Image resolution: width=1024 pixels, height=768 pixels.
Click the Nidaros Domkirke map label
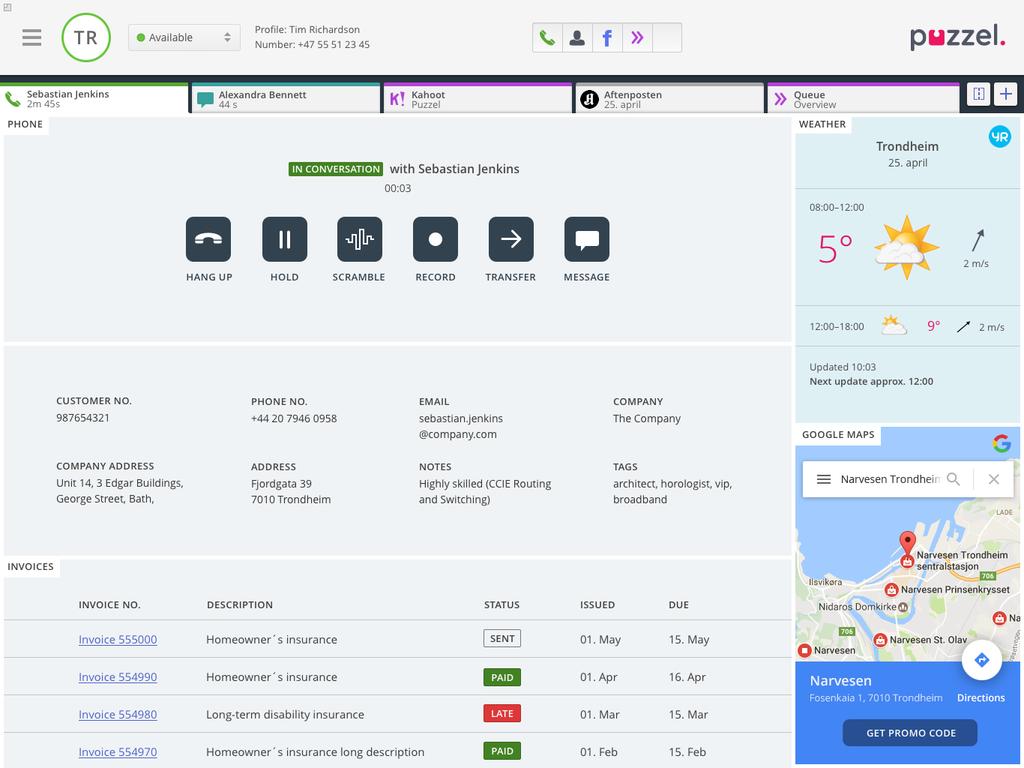857,607
